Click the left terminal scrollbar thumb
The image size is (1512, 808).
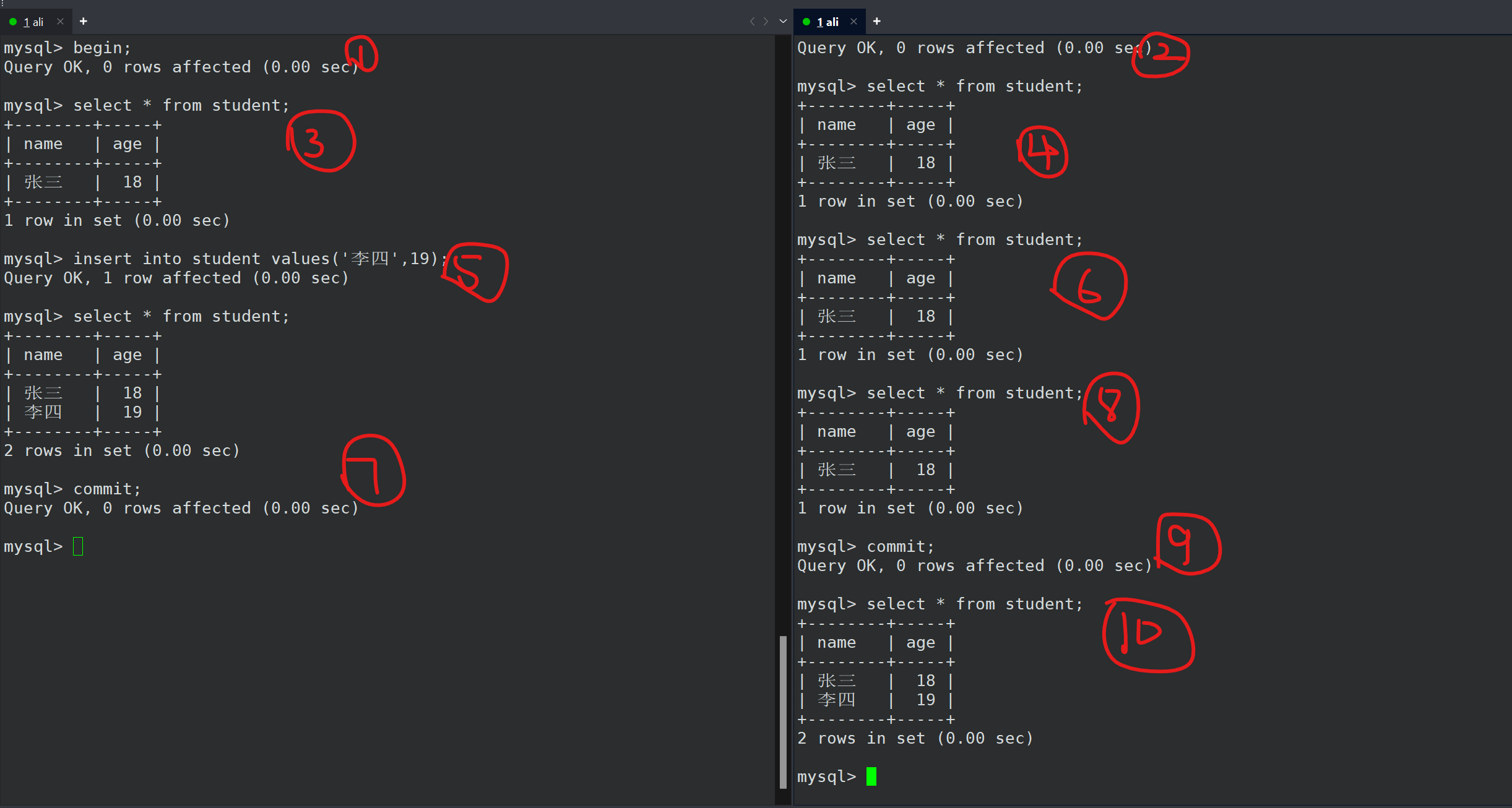(783, 711)
